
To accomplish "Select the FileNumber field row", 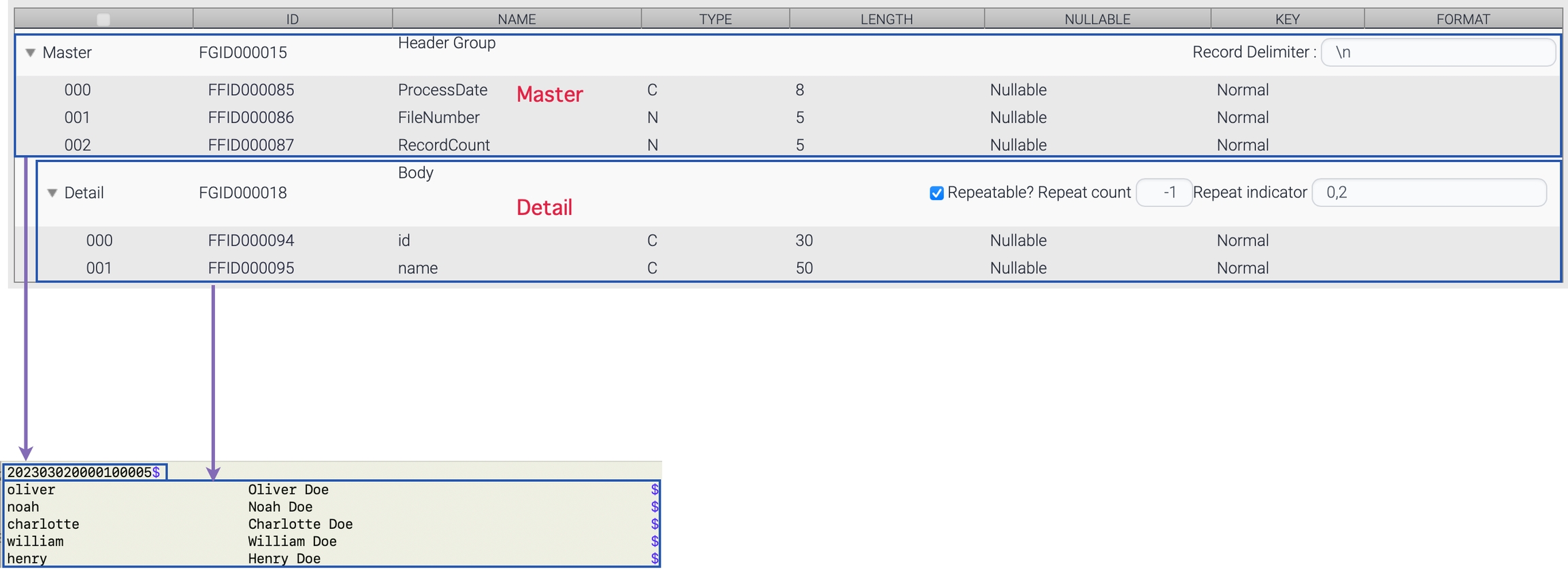I will (x=438, y=118).
